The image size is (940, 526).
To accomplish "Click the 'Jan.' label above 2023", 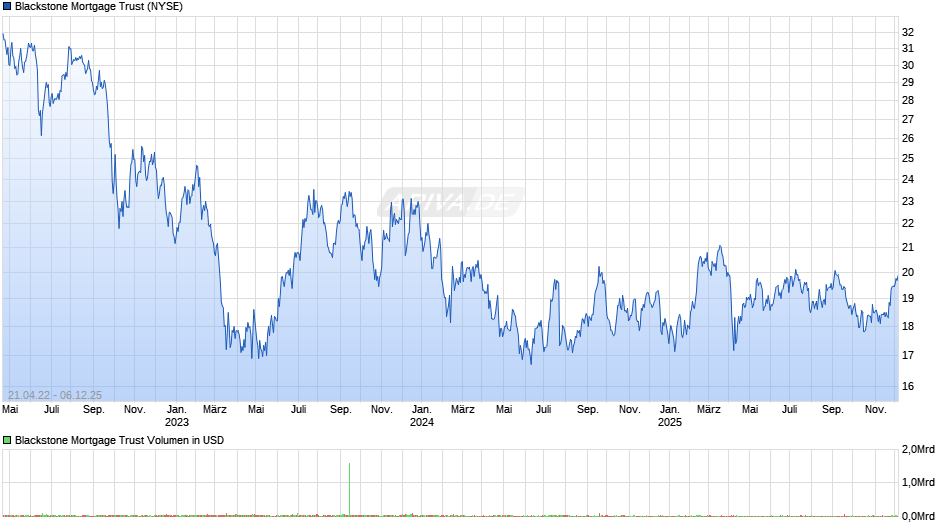I will tap(176, 410).
